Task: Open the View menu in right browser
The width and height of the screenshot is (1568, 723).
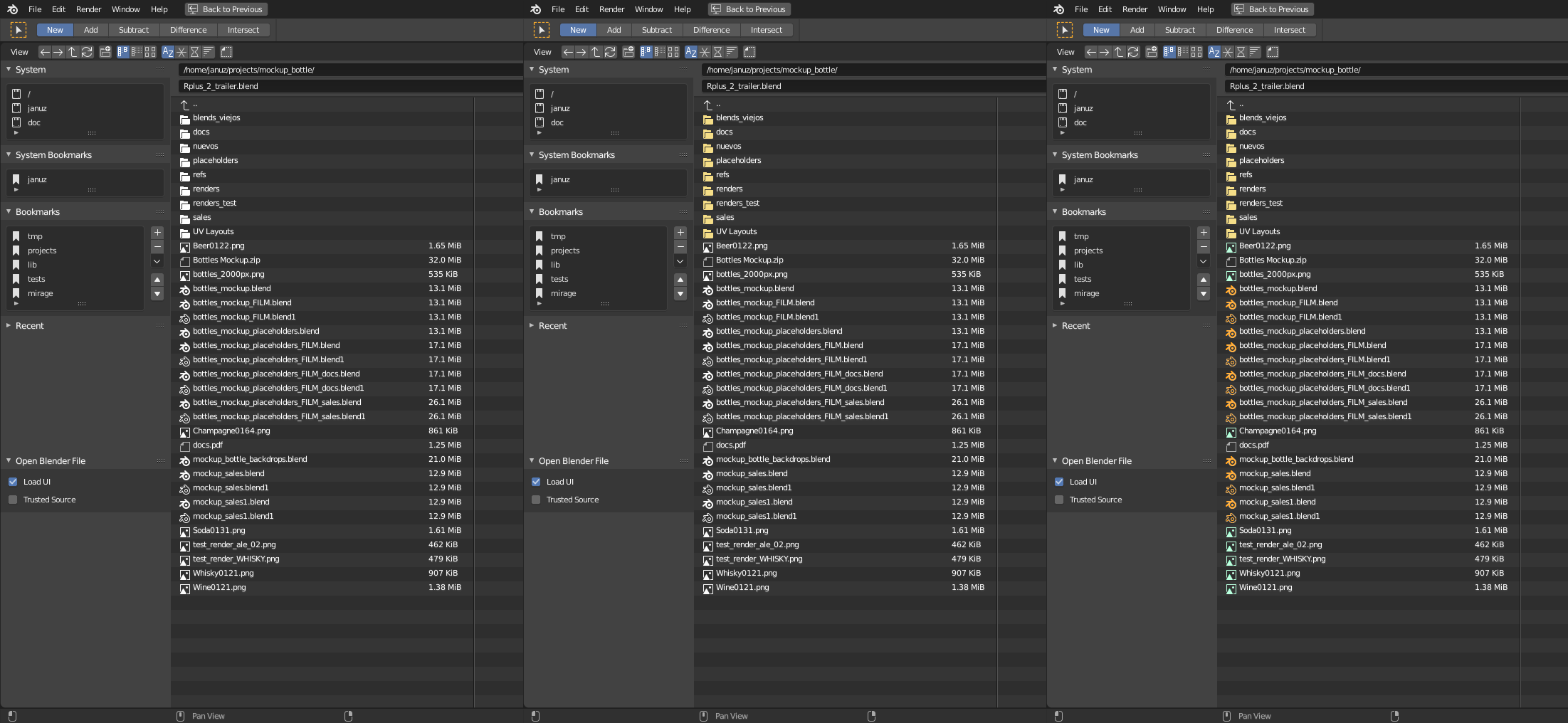Action: coord(1065,52)
